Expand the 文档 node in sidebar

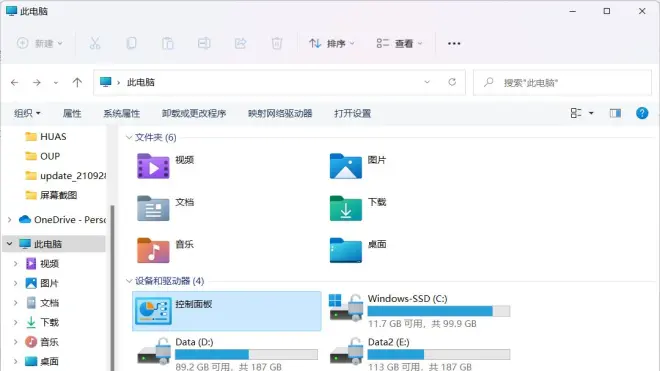click(x=16, y=303)
